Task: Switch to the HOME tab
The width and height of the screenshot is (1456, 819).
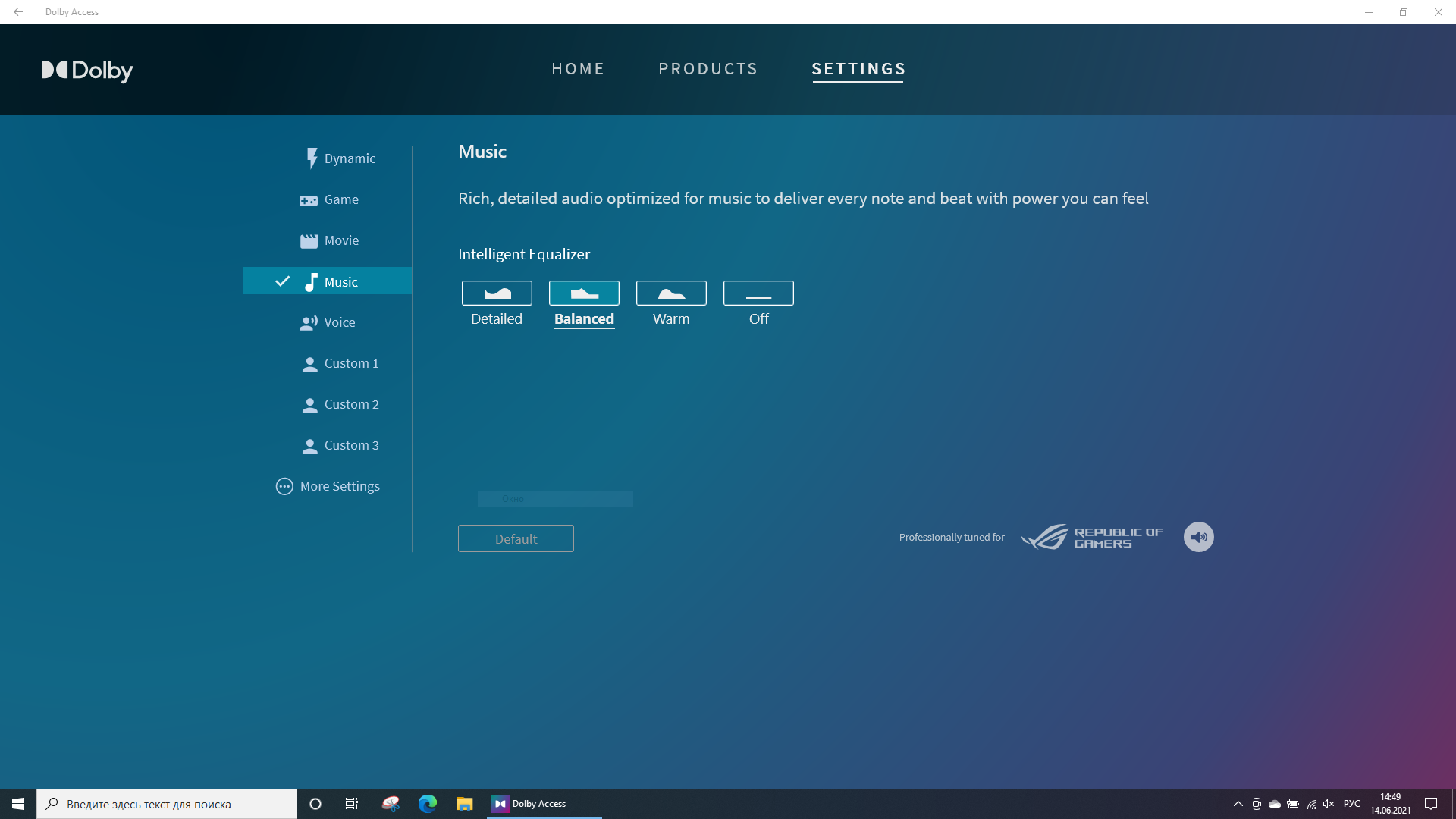Action: (578, 69)
